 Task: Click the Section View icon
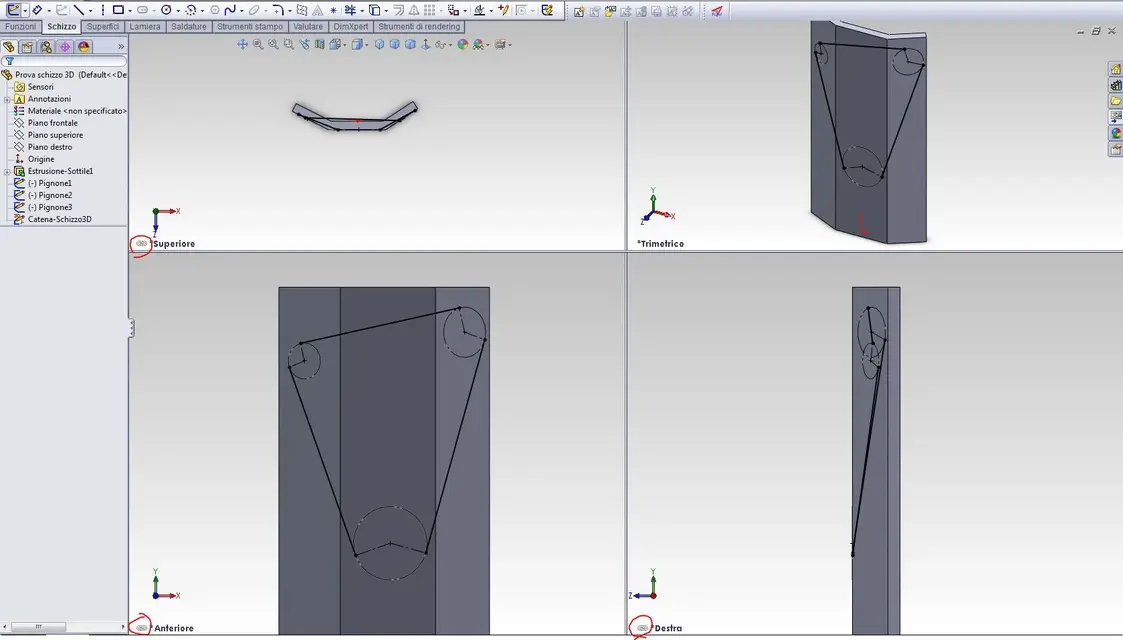point(319,44)
